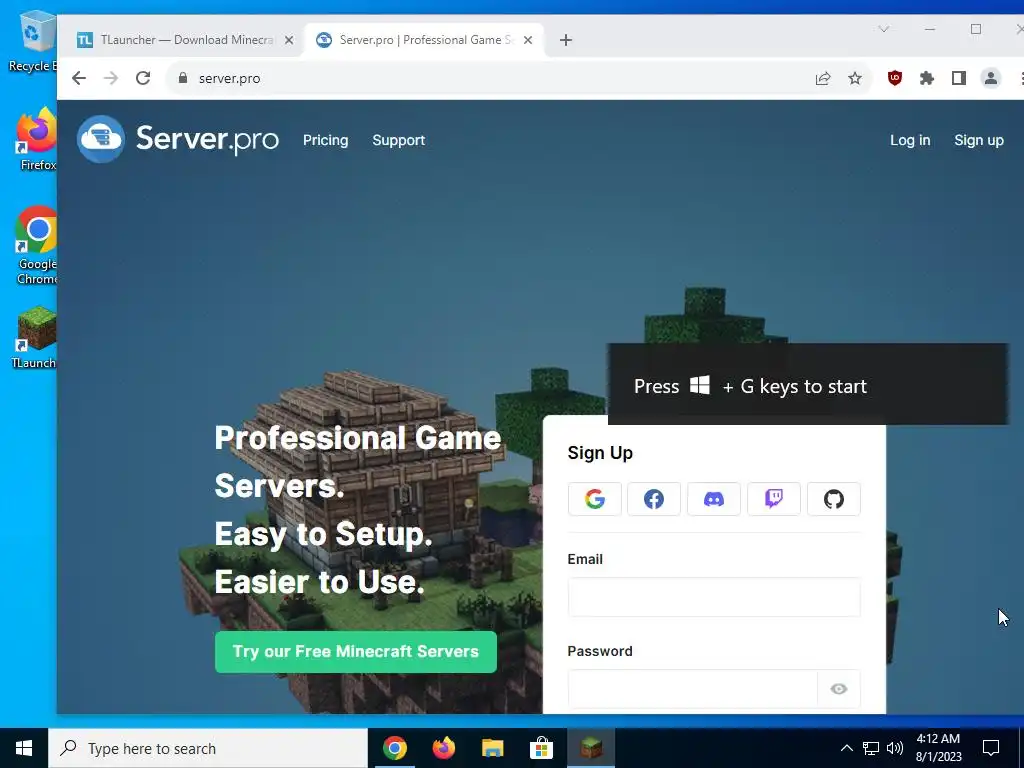This screenshot has width=1024, height=768.
Task: Click Sign up link in header
Action: [978, 140]
